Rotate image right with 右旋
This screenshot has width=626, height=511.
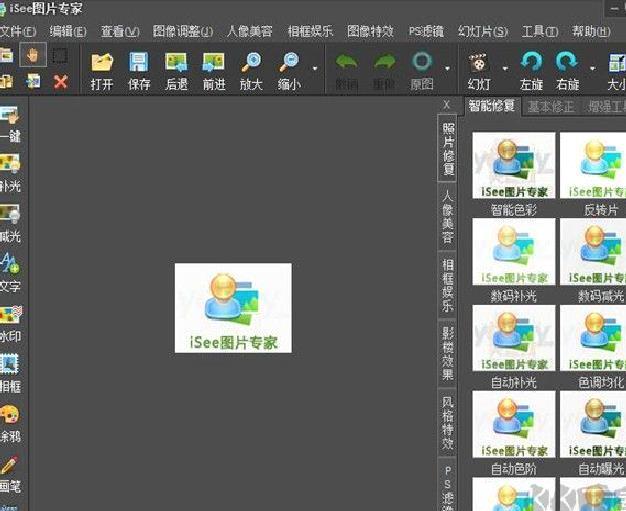(567, 63)
